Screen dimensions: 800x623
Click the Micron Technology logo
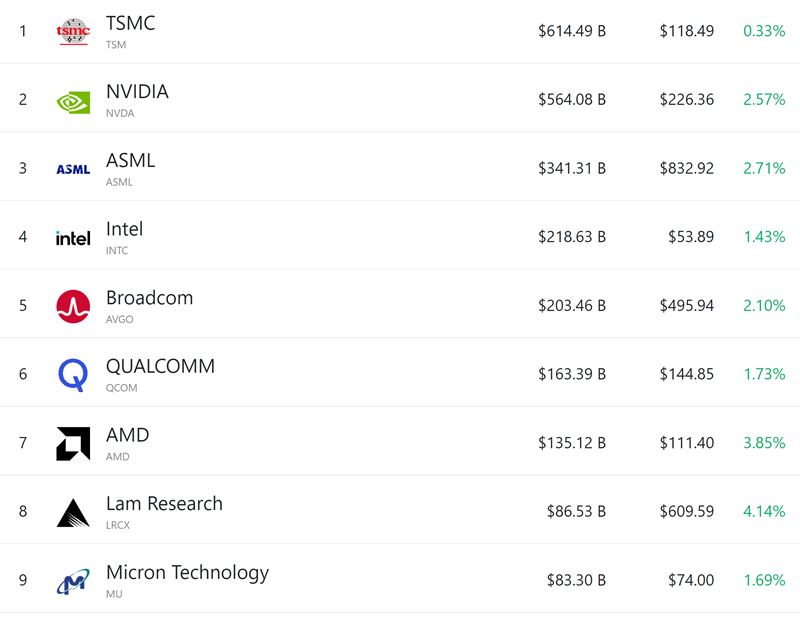73,581
